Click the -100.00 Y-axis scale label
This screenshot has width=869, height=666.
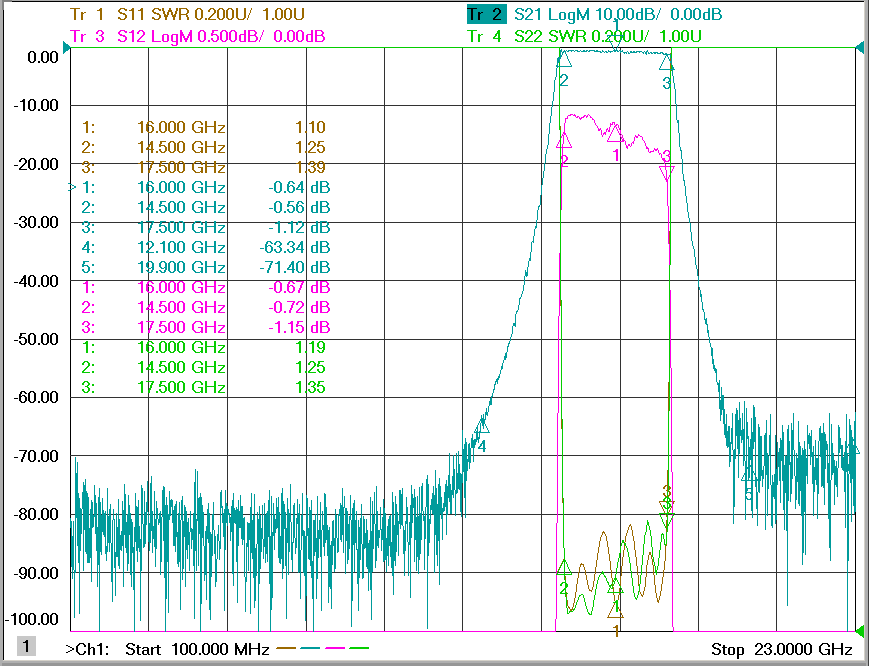(32, 619)
